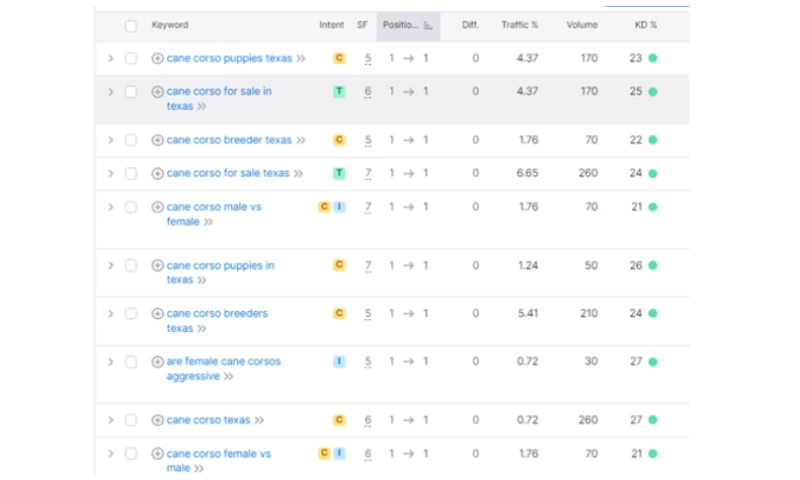Click plus icon beside 'are female cane corsos aggressive'
The height and width of the screenshot is (480, 800).
[x=157, y=362]
